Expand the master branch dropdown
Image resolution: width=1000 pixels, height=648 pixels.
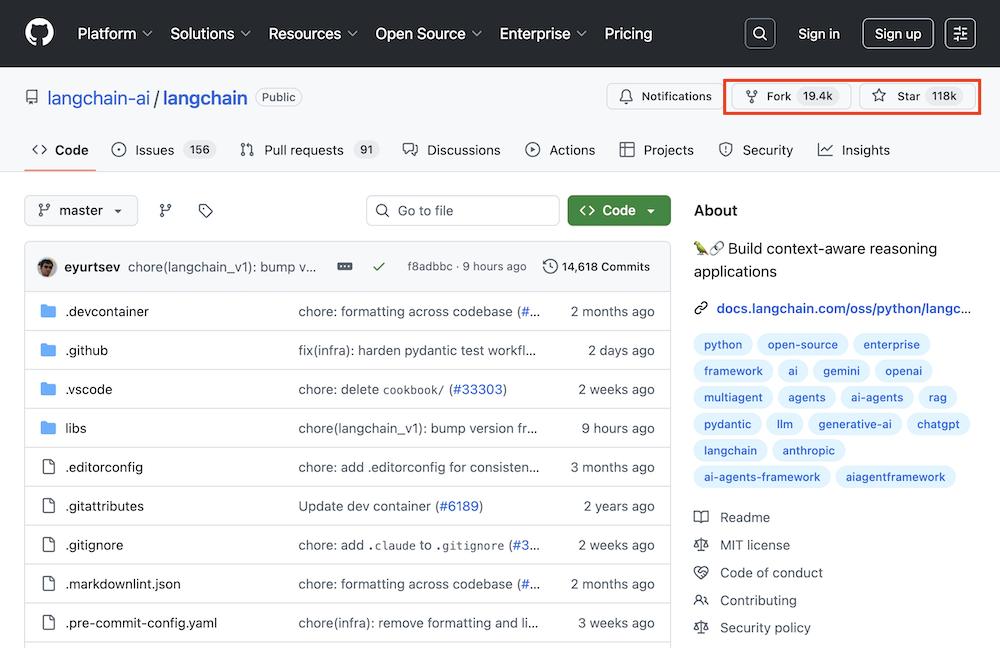[x=81, y=210]
